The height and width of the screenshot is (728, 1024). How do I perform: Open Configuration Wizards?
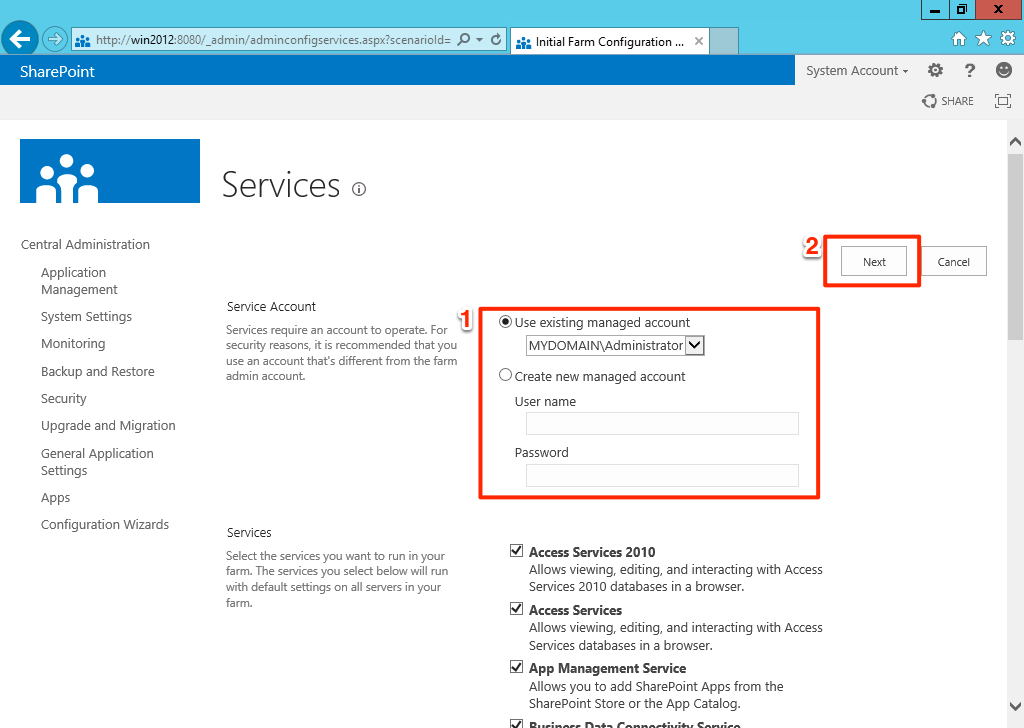coord(105,524)
